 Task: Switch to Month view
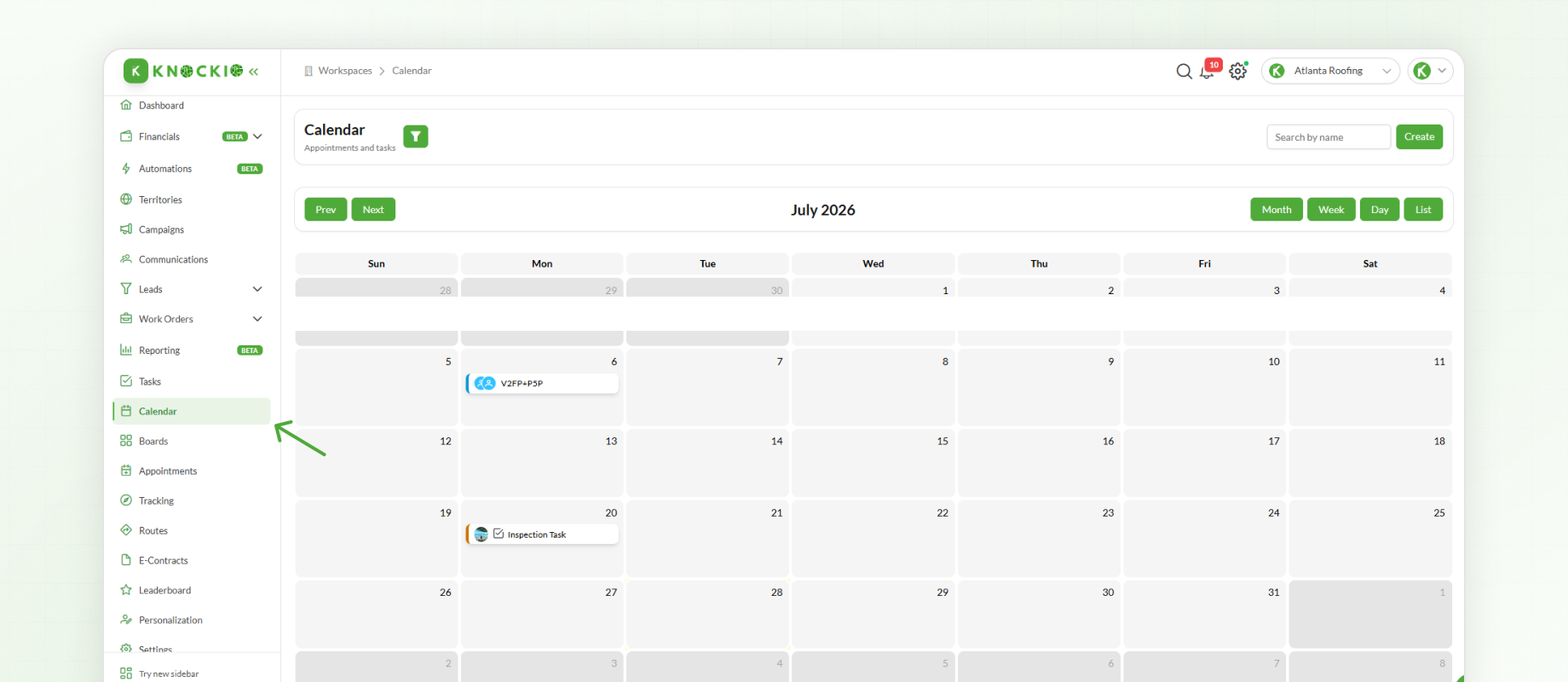[1277, 210]
